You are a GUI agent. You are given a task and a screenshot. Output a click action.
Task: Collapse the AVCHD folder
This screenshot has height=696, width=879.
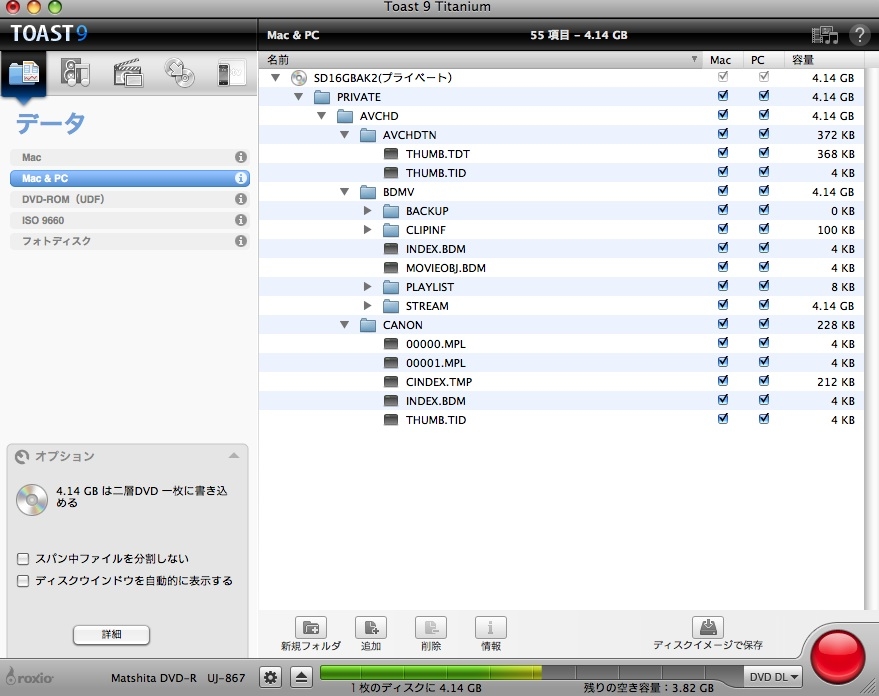322,116
